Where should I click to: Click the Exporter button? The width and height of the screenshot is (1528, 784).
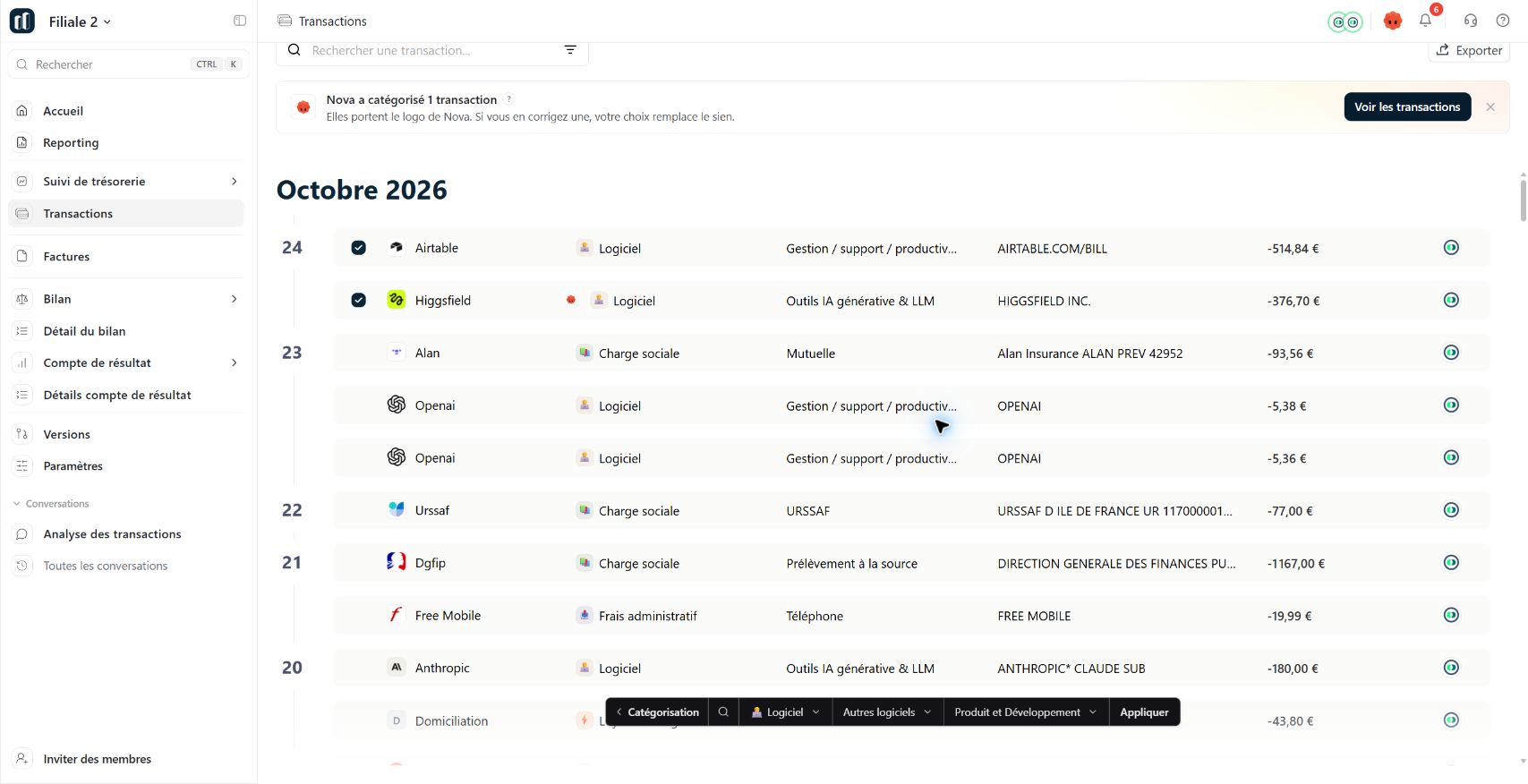pyautogui.click(x=1469, y=50)
